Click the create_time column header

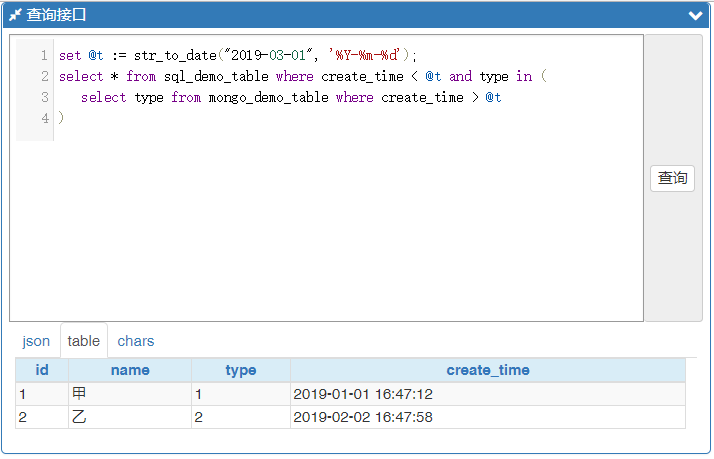(x=488, y=370)
